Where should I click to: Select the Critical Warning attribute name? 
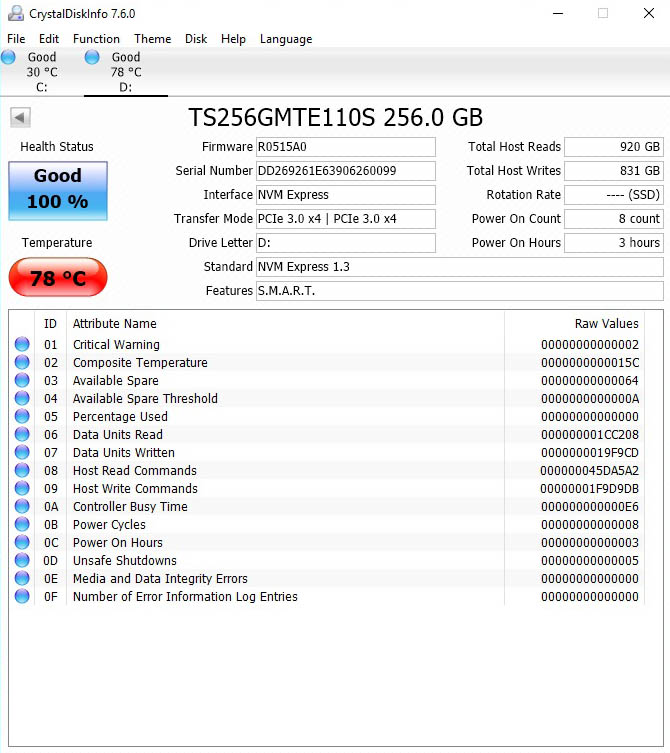[x=116, y=344]
